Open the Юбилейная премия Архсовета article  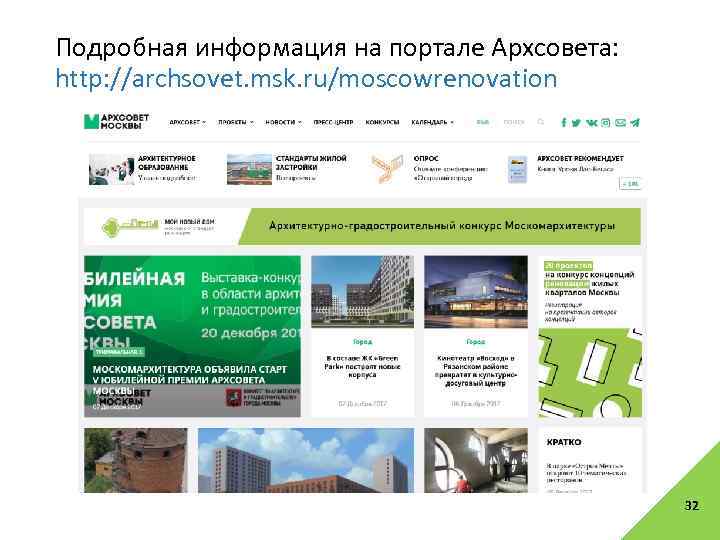[x=192, y=336]
